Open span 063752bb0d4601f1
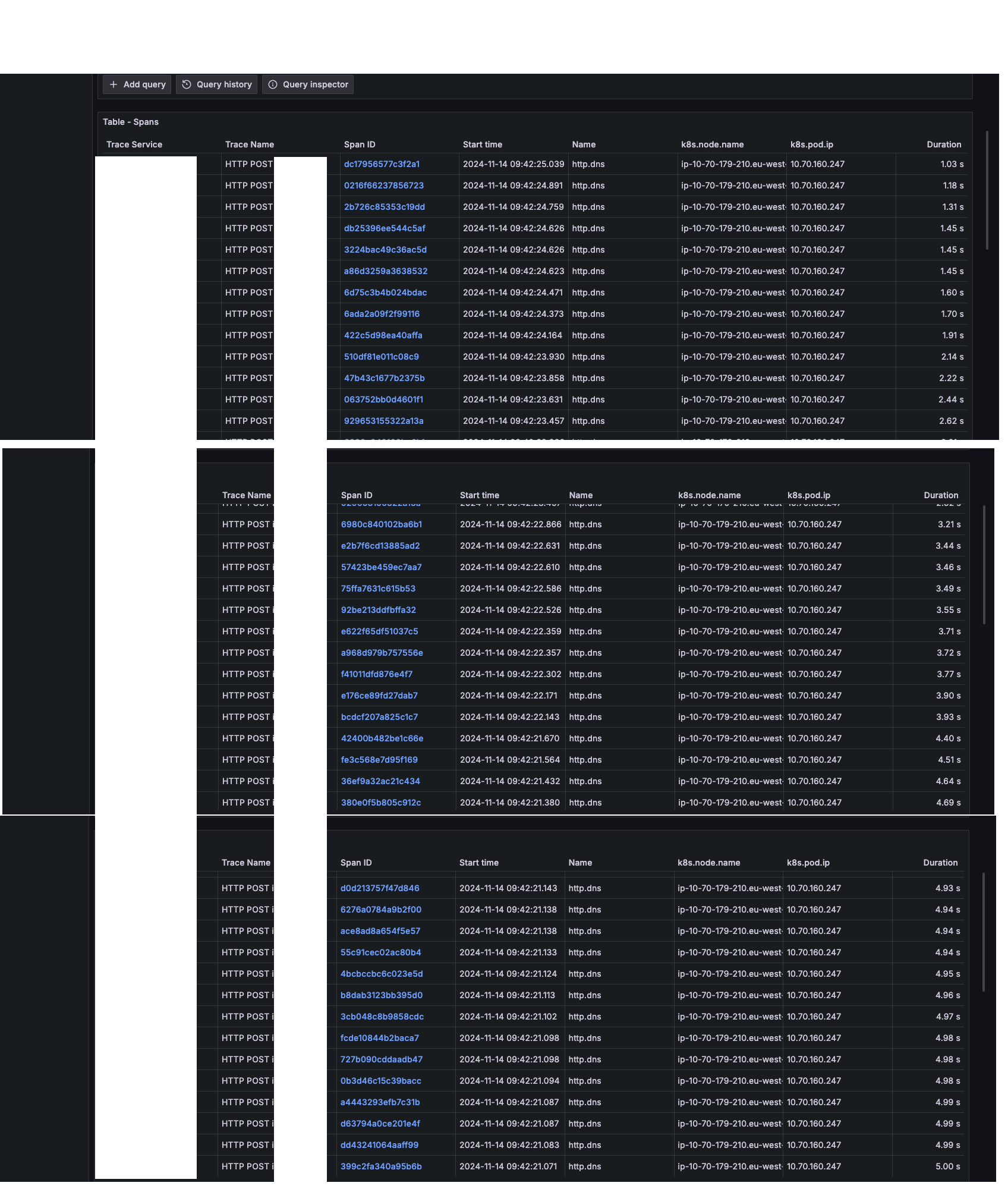1008x1189 pixels. click(x=383, y=400)
